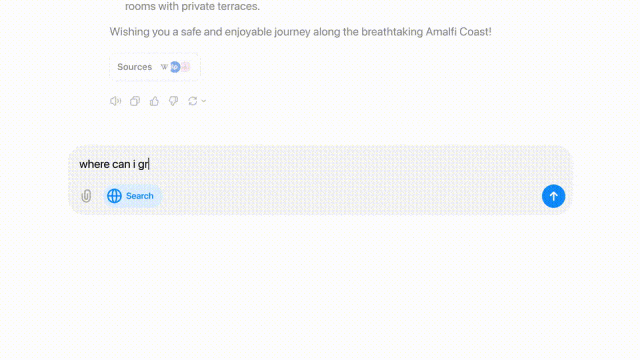Click the 'rooms with private terraces' text line
The width and height of the screenshot is (640, 360).
tap(192, 6)
